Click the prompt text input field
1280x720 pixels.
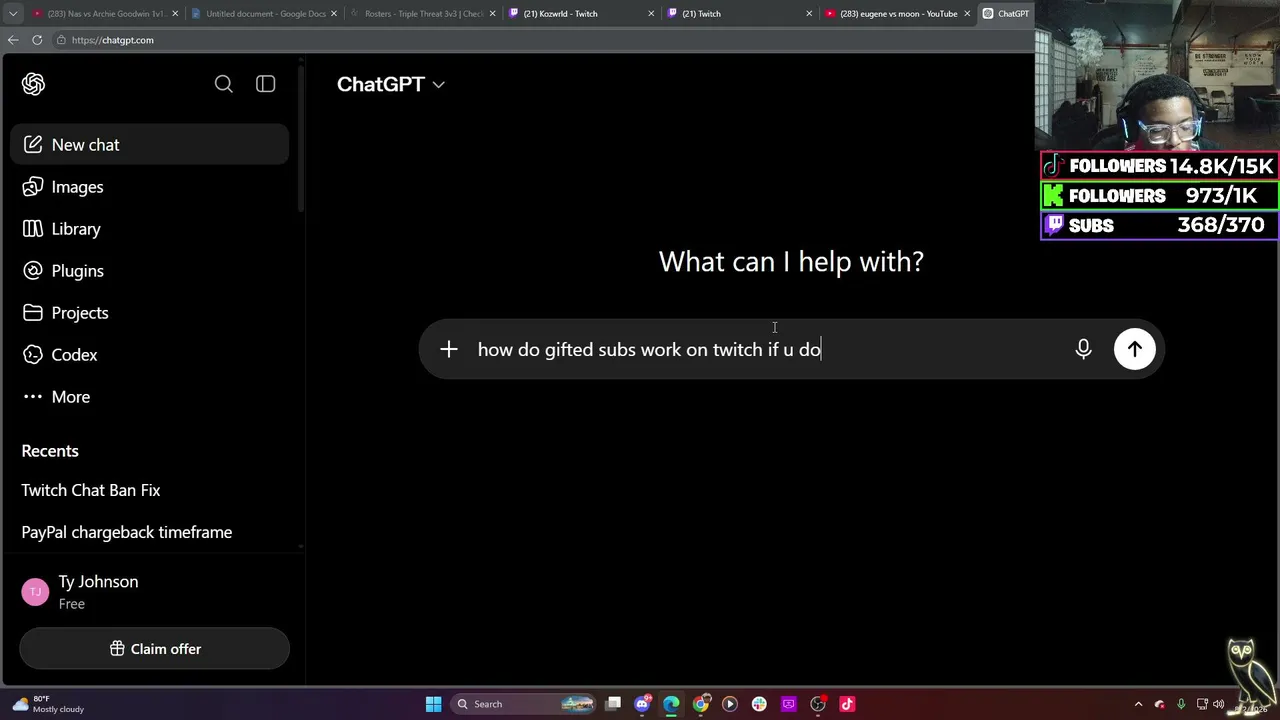(x=765, y=349)
